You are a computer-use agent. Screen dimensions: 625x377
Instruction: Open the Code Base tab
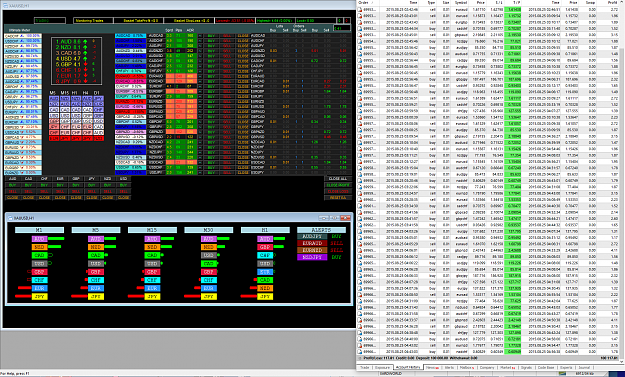pos(546,367)
